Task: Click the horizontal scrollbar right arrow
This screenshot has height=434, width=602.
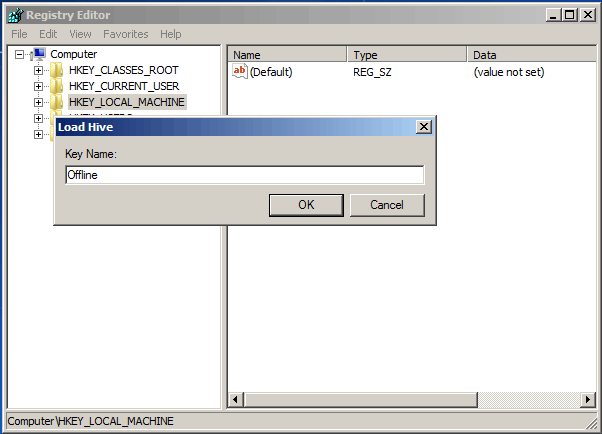Action: [587, 400]
